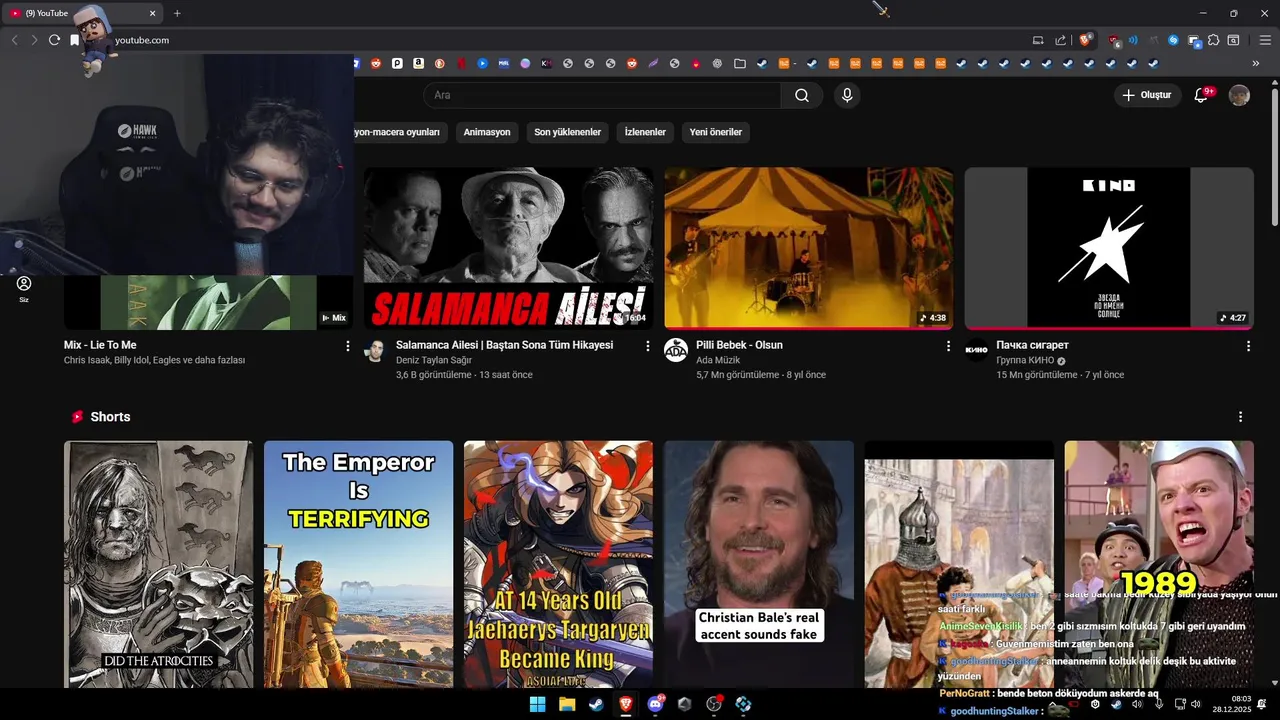Open Deniz Taylan Sağır channel avatar
This screenshot has width=1280, height=720.
[376, 350]
